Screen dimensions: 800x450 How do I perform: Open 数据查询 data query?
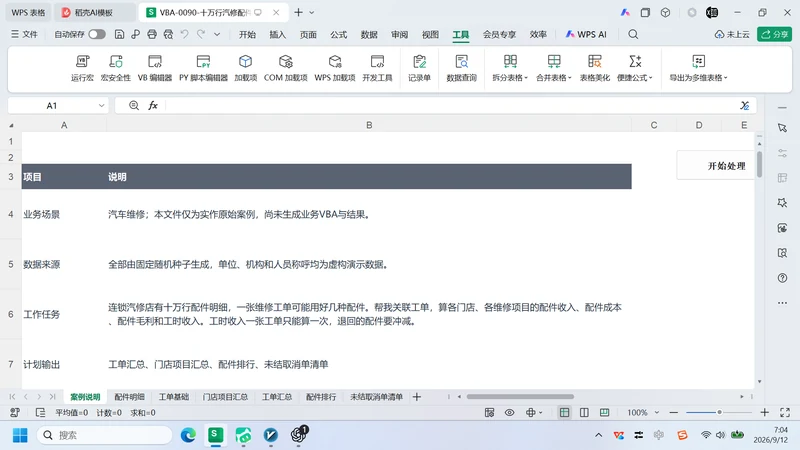pos(461,68)
